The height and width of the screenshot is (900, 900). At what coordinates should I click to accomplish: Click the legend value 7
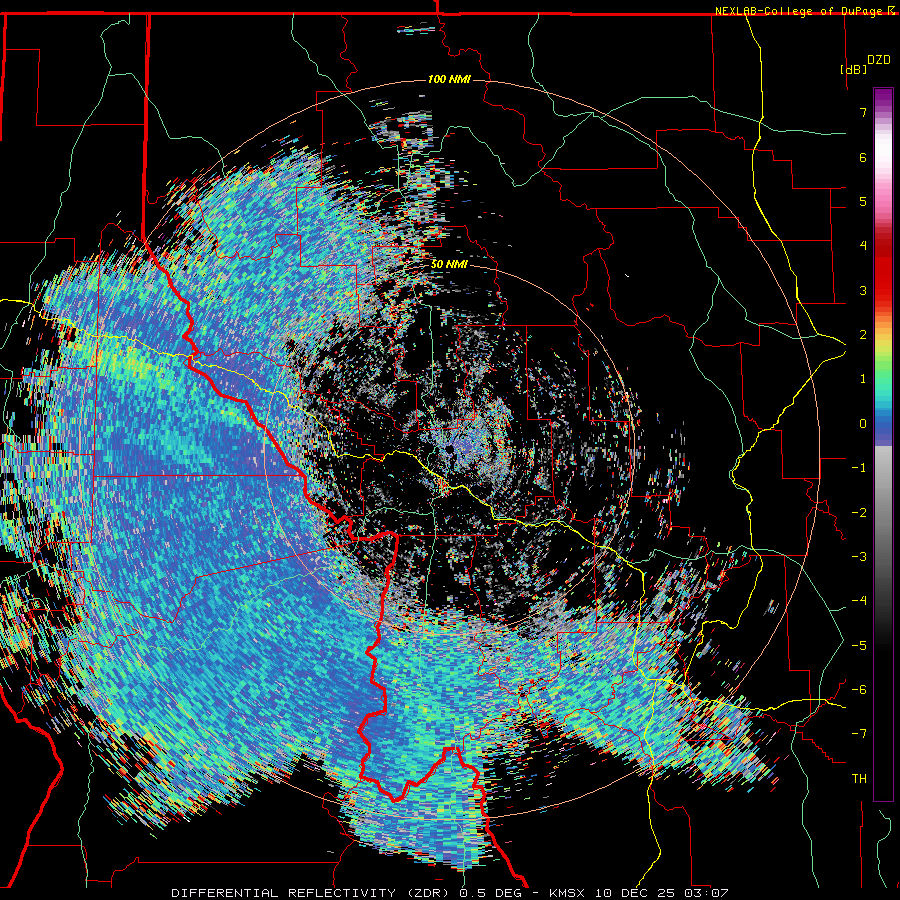click(x=863, y=112)
